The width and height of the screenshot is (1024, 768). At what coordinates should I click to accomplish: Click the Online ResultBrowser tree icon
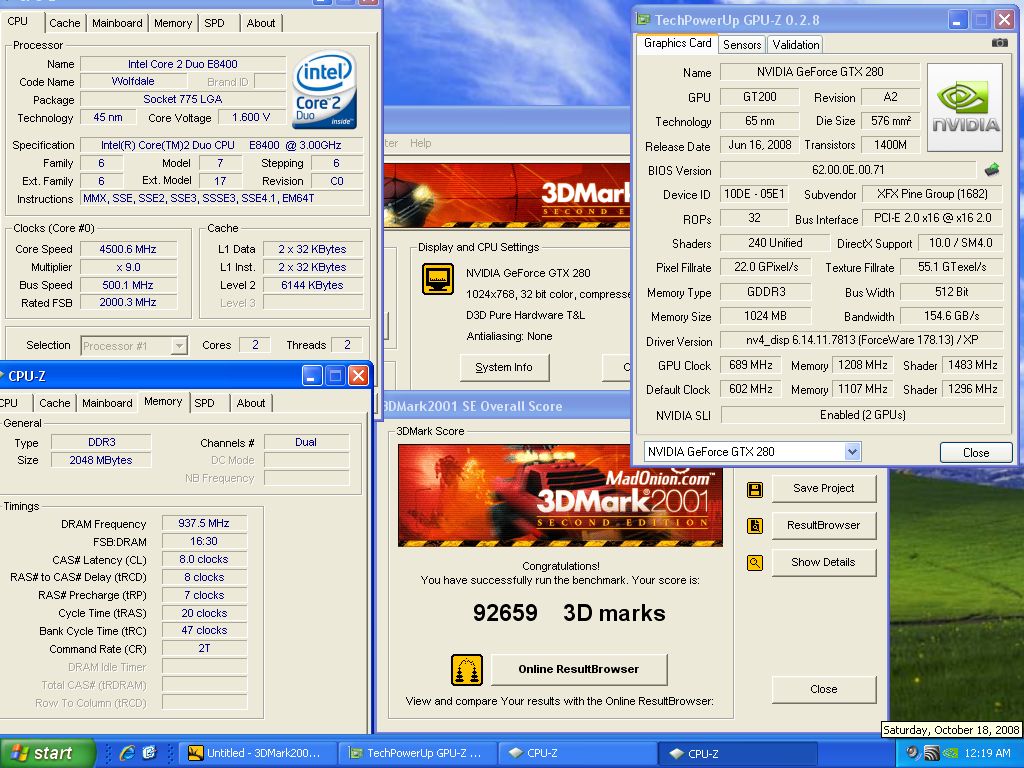467,670
